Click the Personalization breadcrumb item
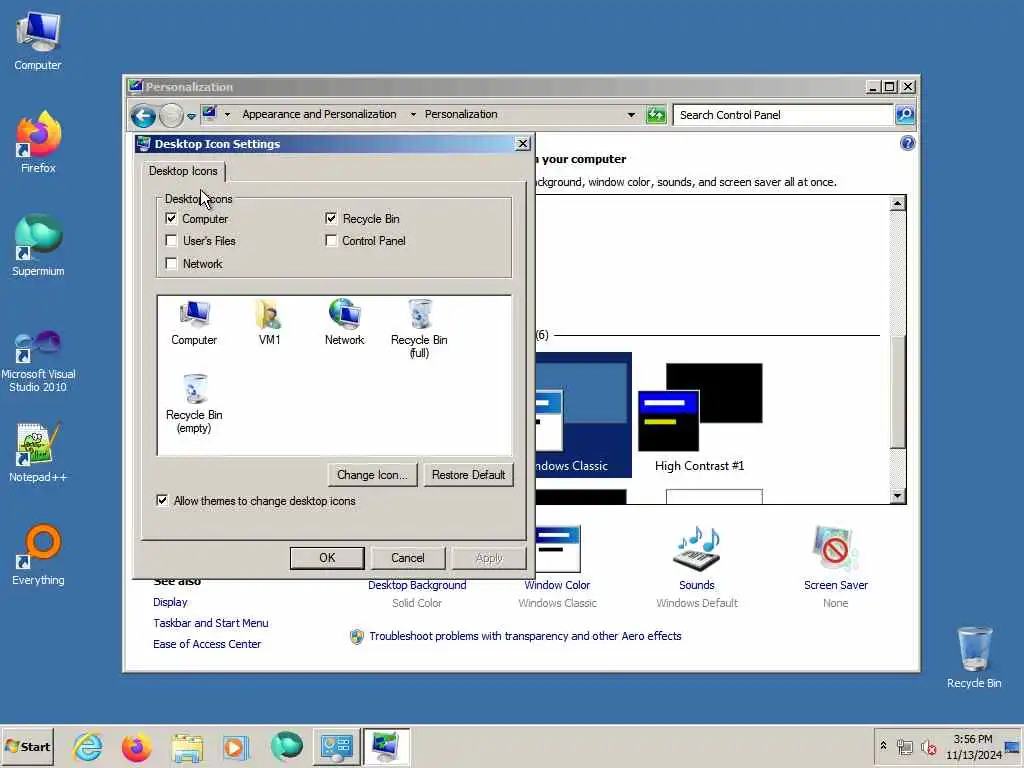Screen dimensions: 1024x768 (x=461, y=114)
